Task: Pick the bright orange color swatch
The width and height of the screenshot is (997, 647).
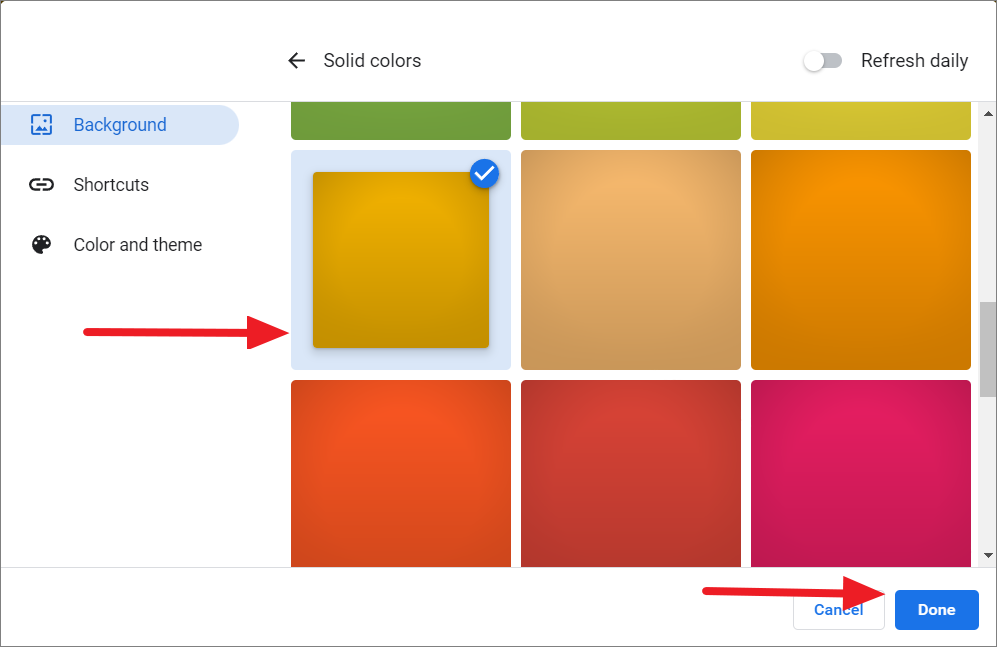Action: (x=861, y=260)
